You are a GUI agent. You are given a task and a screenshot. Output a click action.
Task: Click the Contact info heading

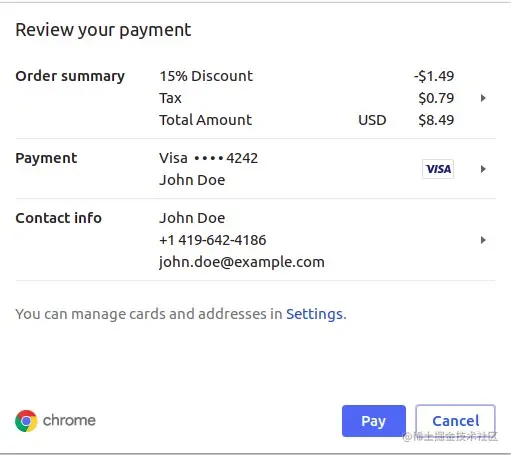pyautogui.click(x=58, y=218)
